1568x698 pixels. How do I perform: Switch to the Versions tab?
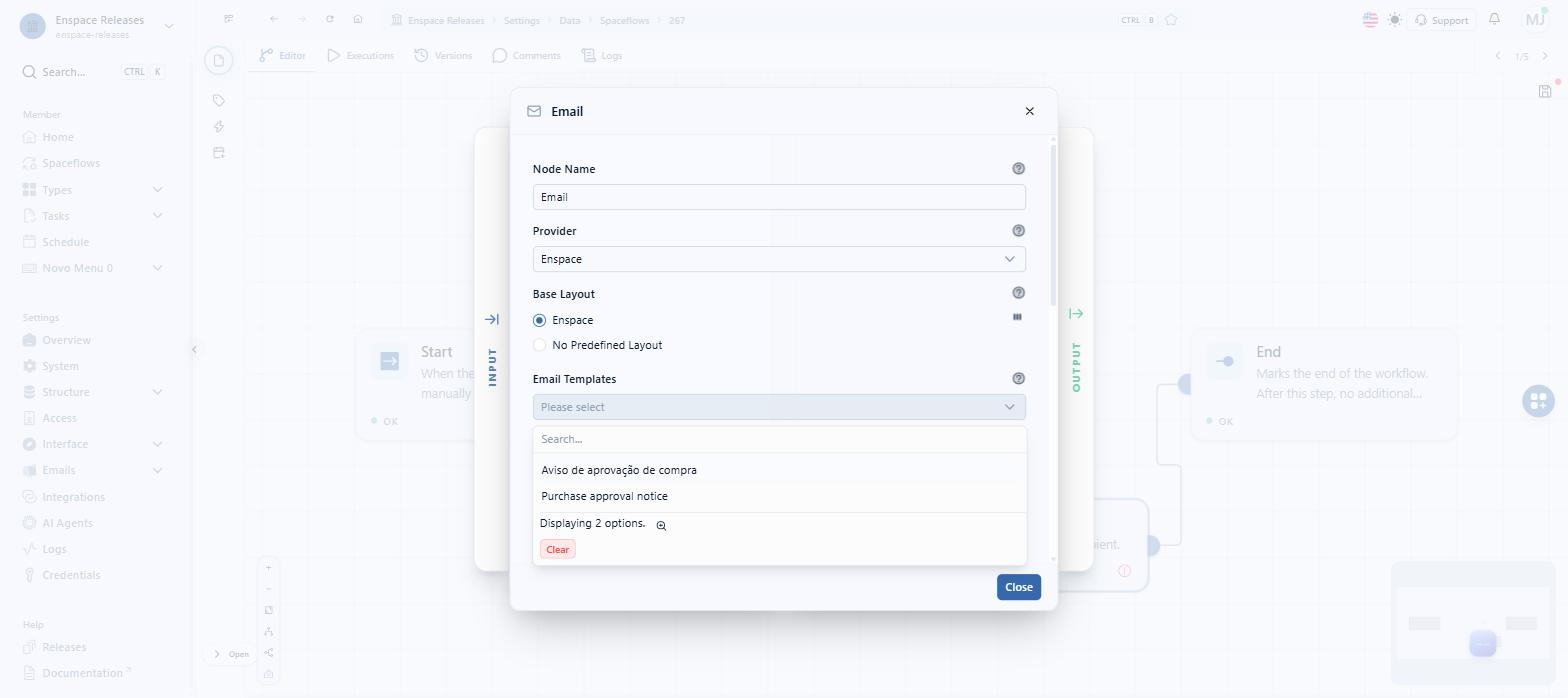pos(443,56)
